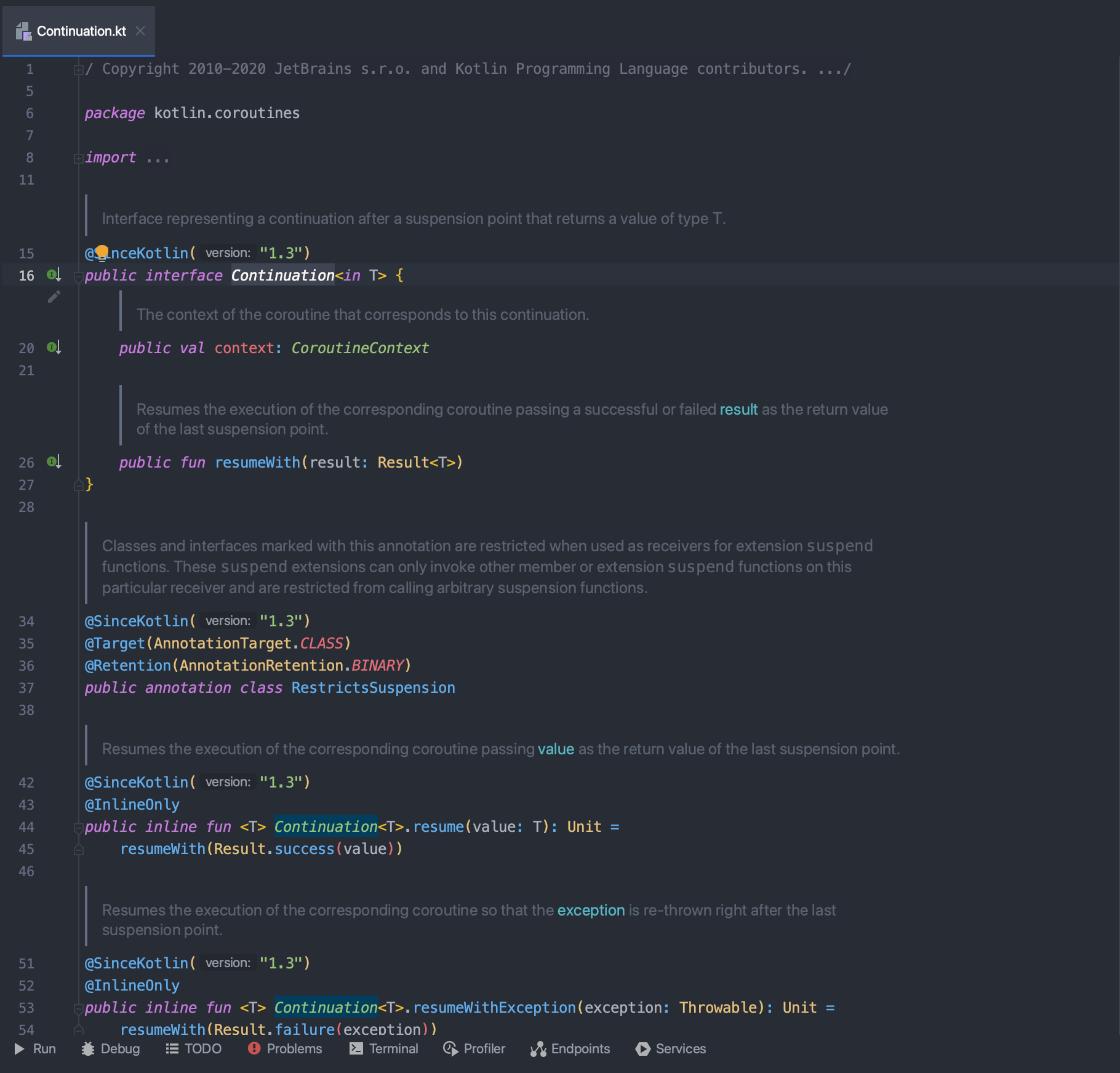The width and height of the screenshot is (1120, 1073).
Task: Collapse the Continuation interface fold on line 16
Action: click(78, 276)
